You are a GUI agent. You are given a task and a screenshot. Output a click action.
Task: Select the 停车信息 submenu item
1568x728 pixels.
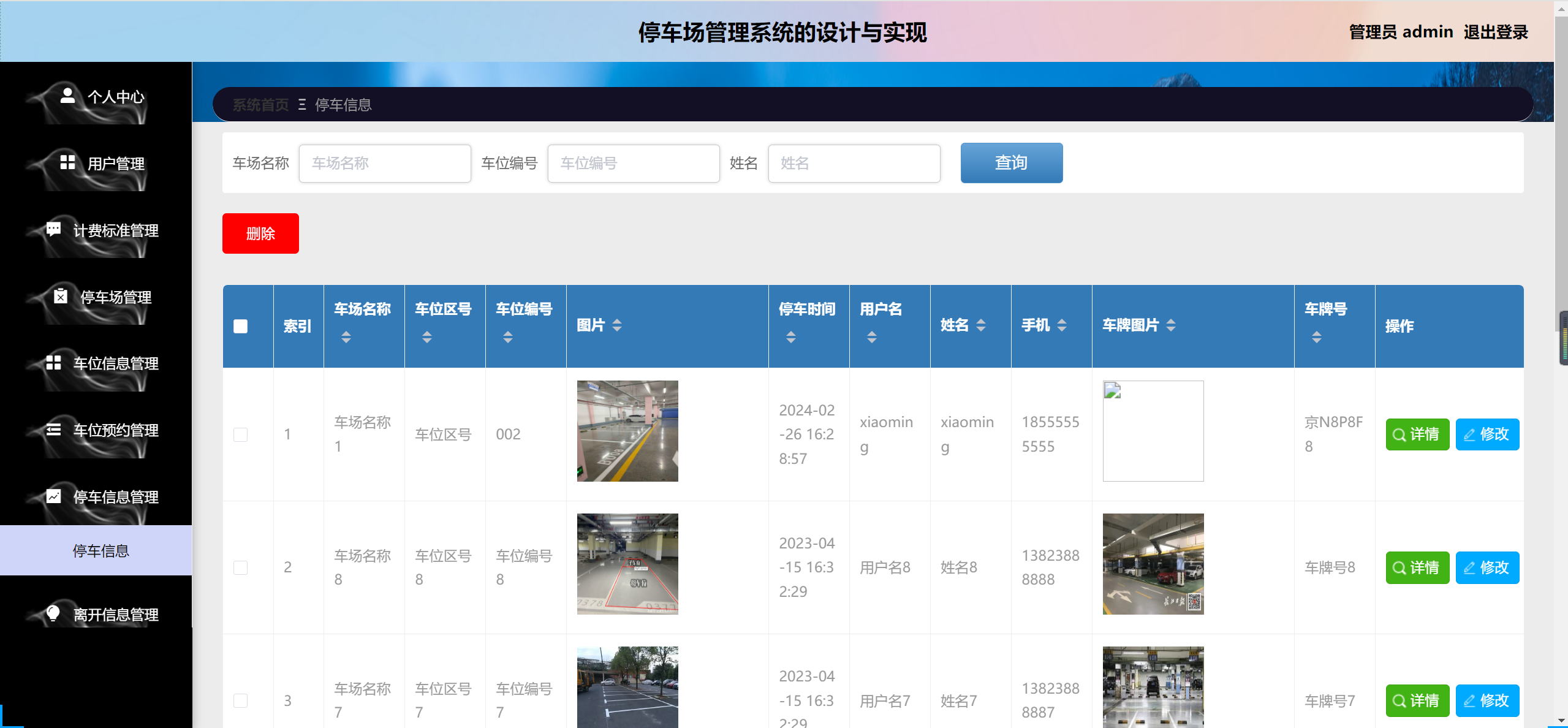[x=96, y=550]
